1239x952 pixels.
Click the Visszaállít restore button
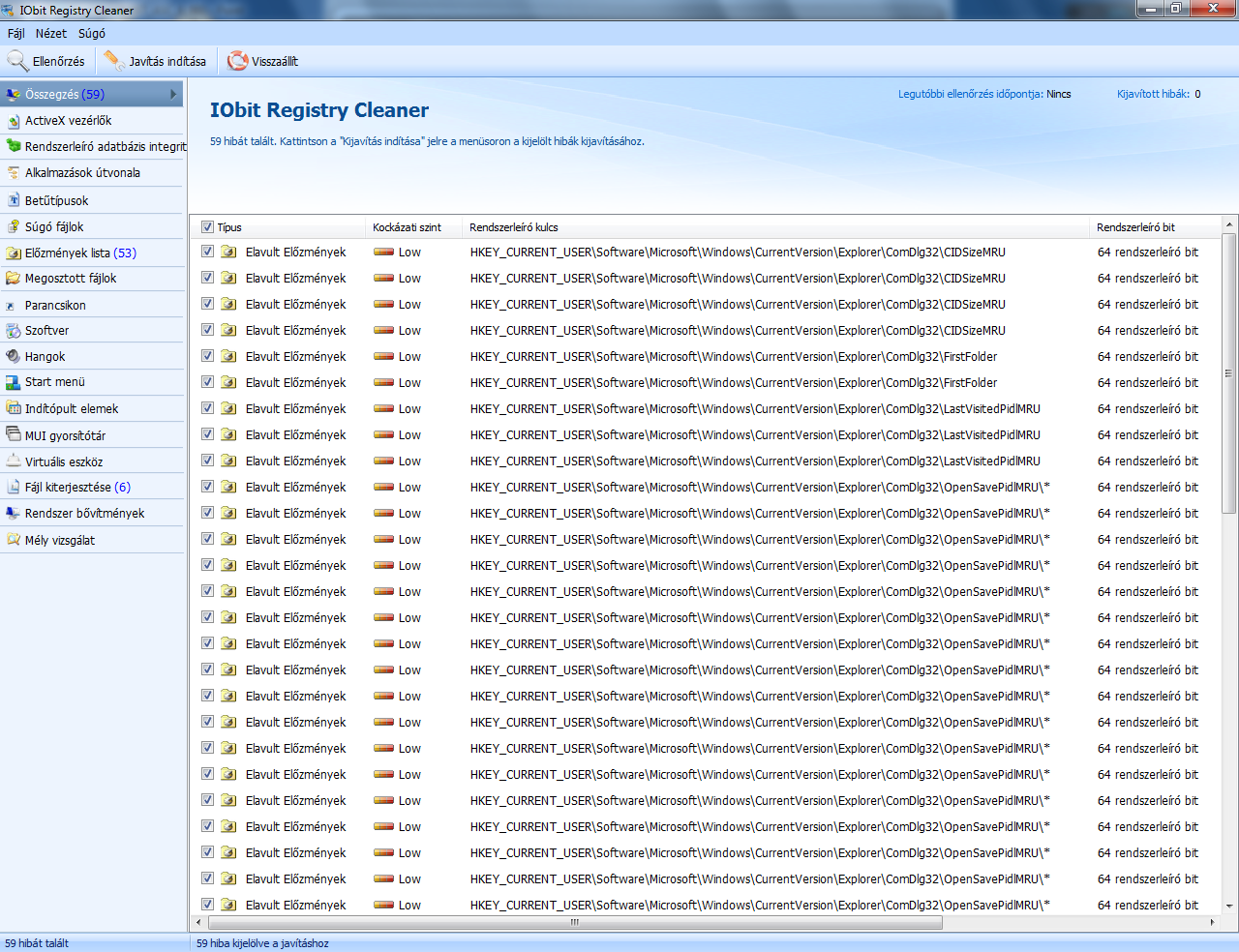(262, 61)
